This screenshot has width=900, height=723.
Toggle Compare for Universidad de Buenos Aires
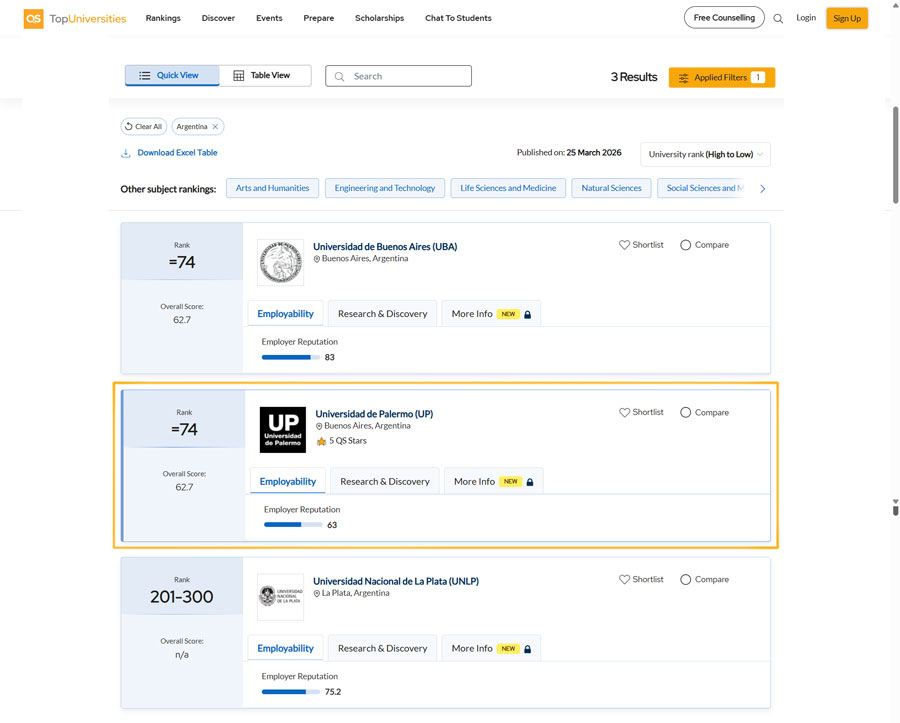pos(686,245)
